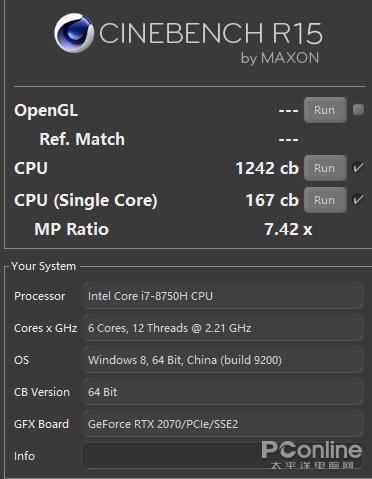Click the 1242 cb CPU score
This screenshot has width=372, height=479.
[267, 168]
